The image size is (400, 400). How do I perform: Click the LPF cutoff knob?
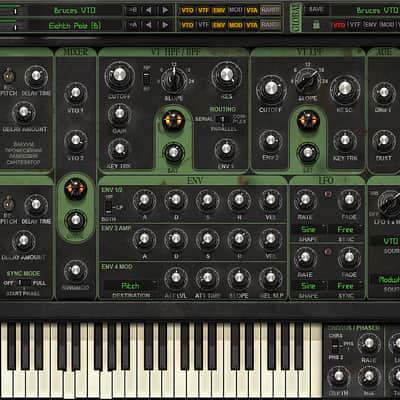point(271,89)
